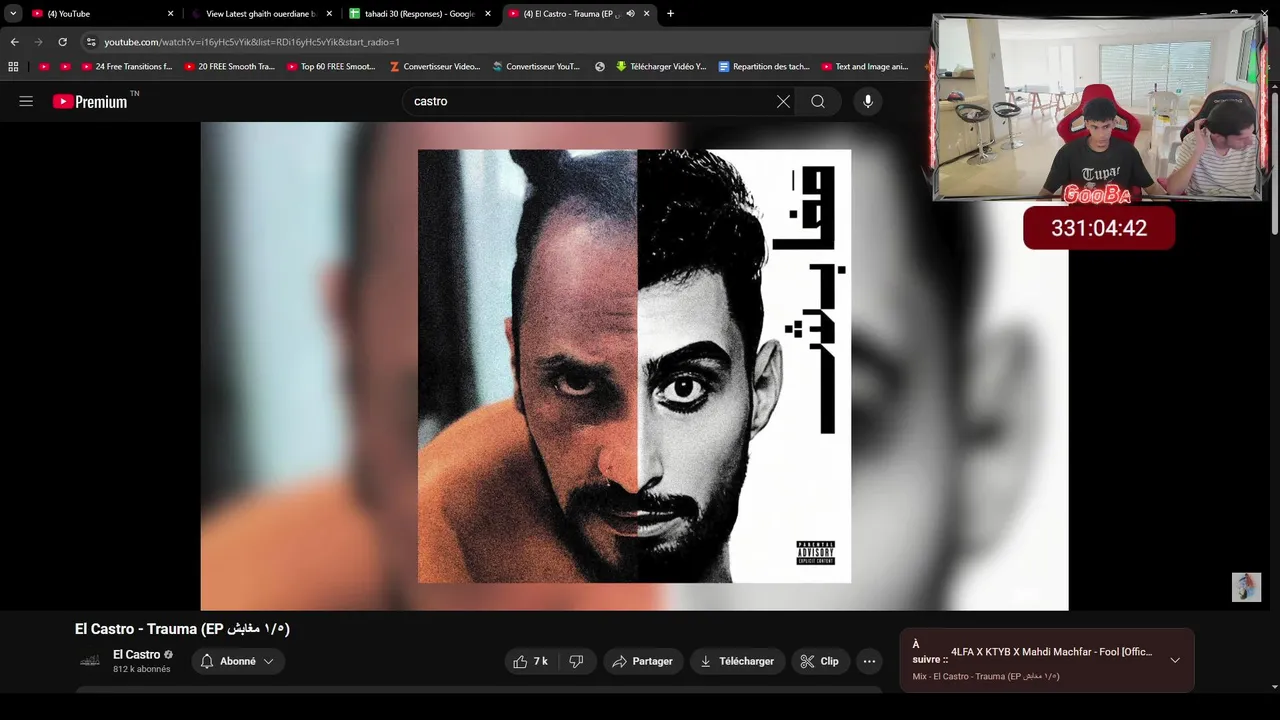Viewport: 1280px width, 720px height.
Task: Open '20 FREE Smooth Tra...' bookmark
Action: coord(230,67)
